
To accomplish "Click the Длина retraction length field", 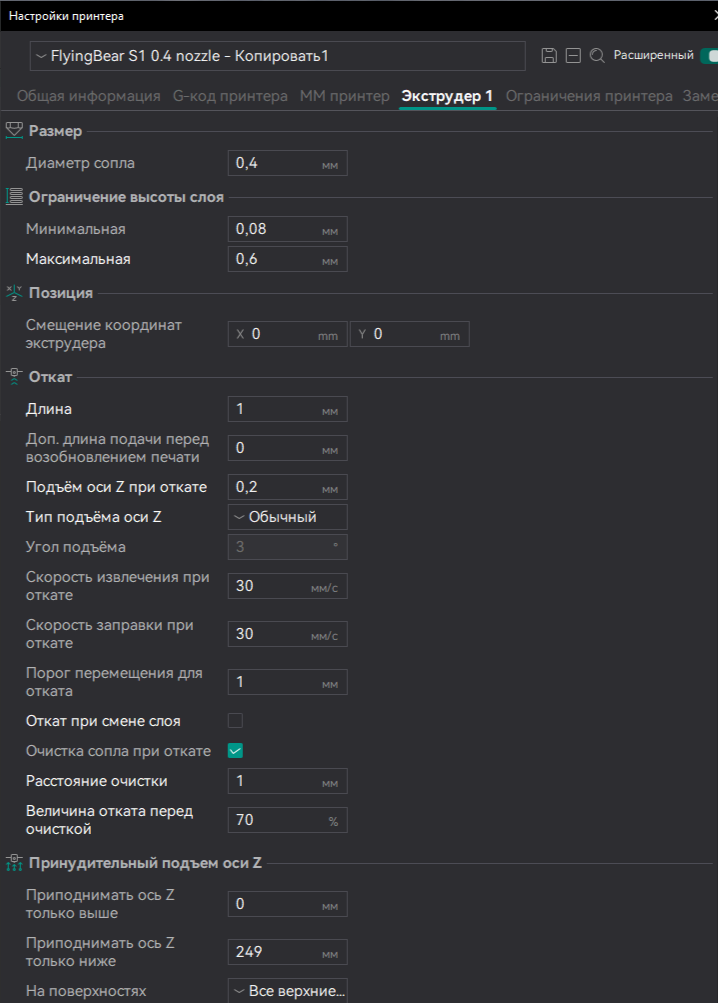I will (275, 409).
